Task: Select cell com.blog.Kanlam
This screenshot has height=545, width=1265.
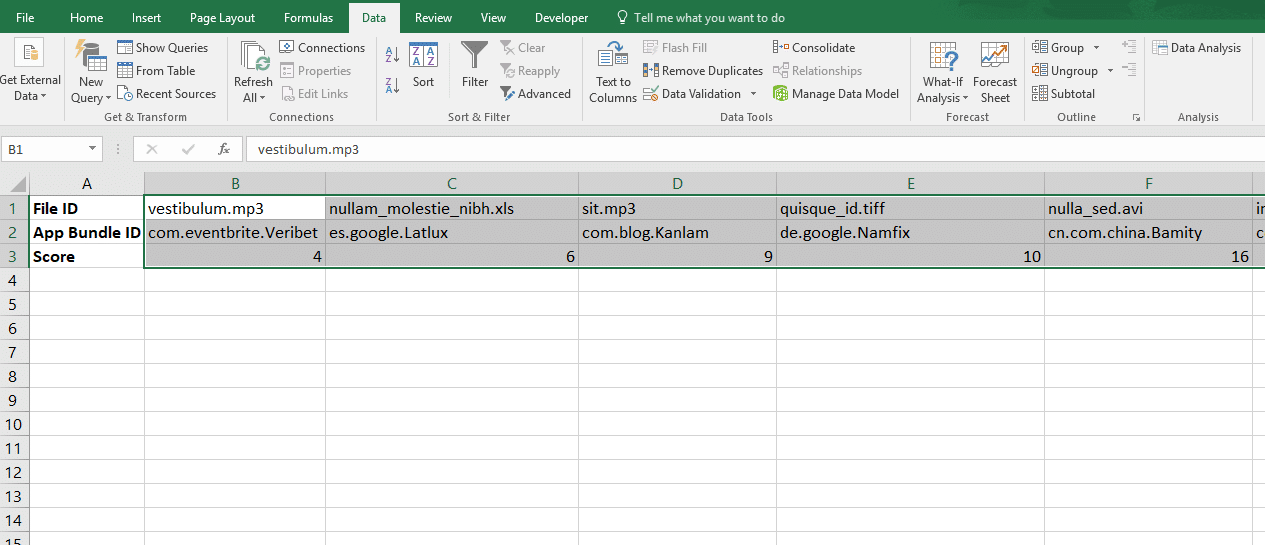Action: (677, 232)
